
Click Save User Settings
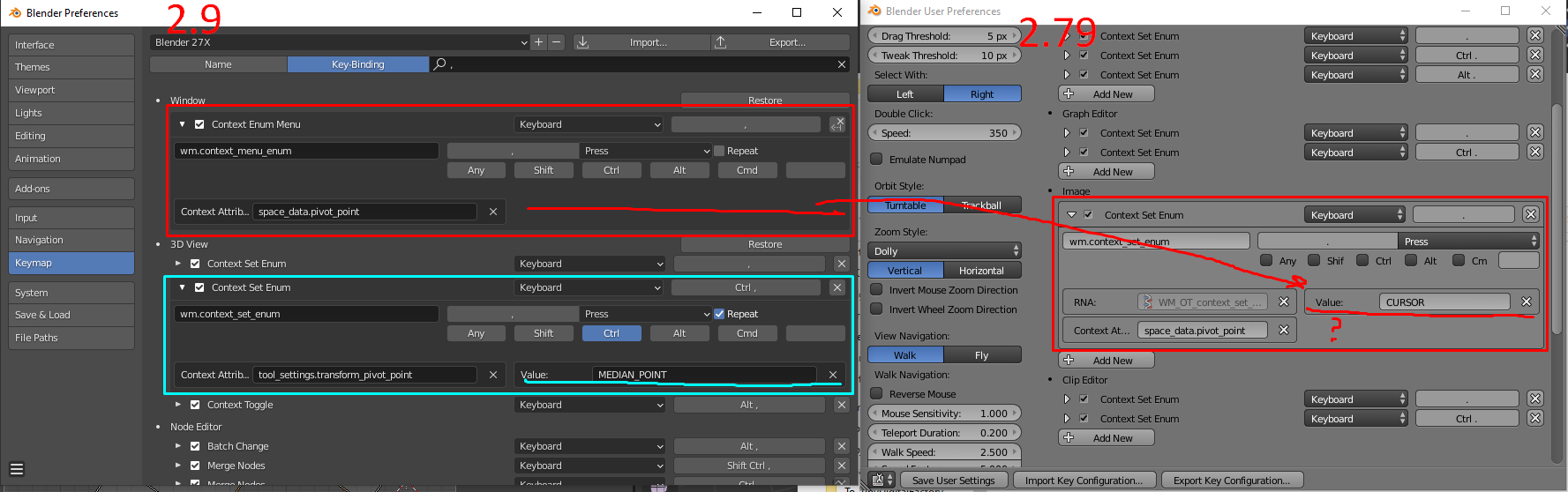[x=953, y=481]
